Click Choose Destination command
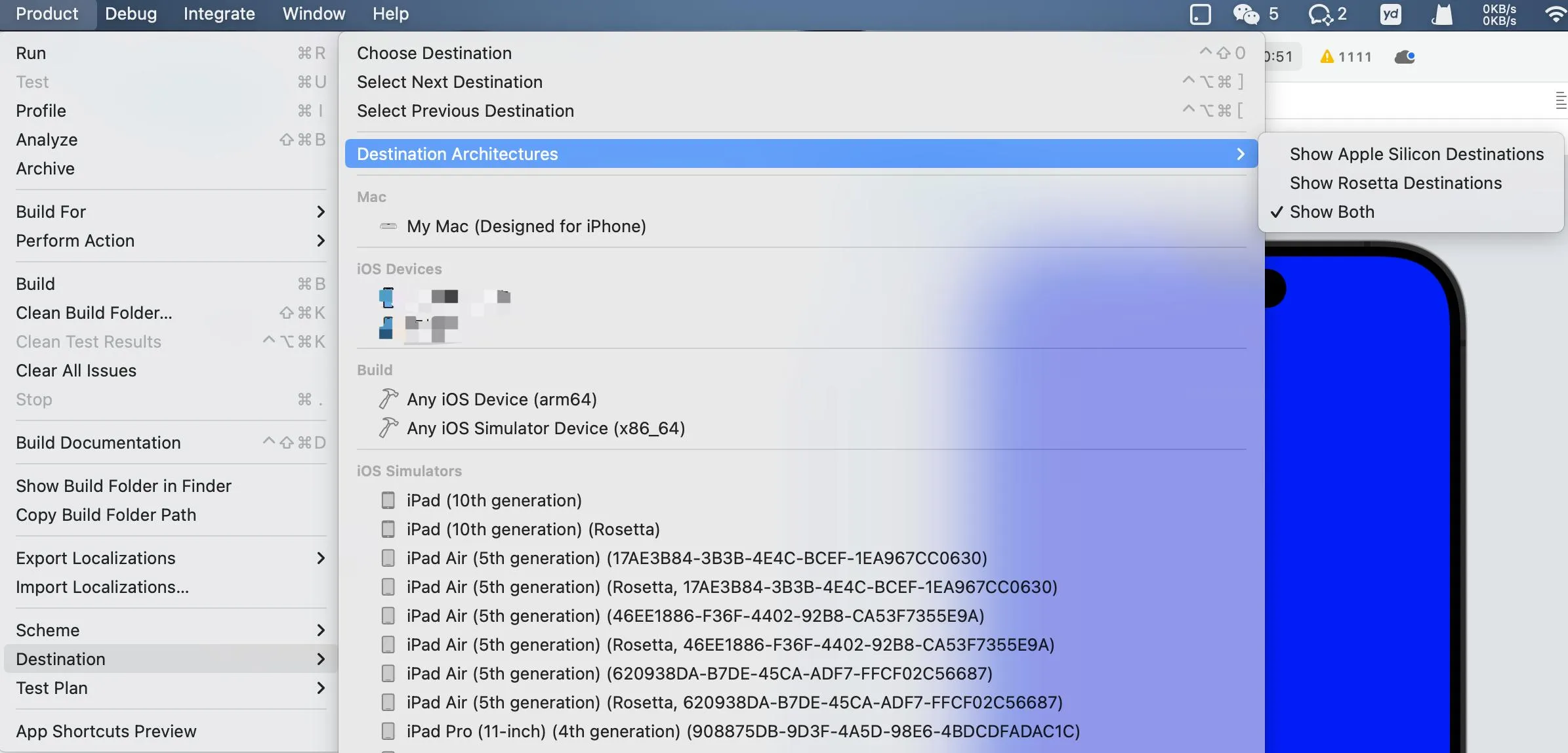Viewport: 1568px width, 753px height. pos(434,53)
